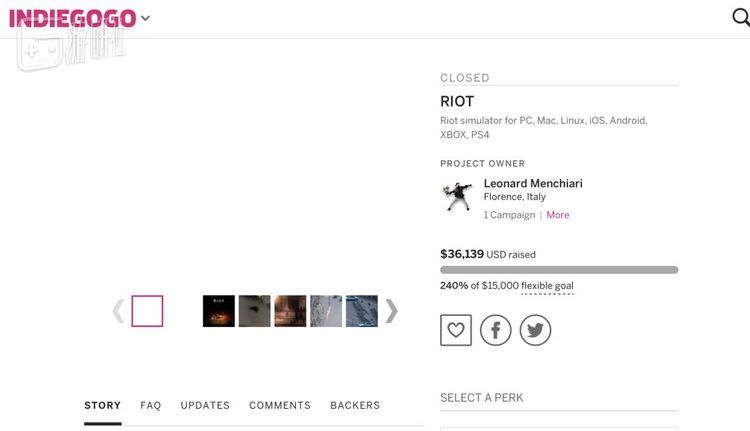Click the funding progress bar
Screen dimensions: 750x431
pos(559,270)
